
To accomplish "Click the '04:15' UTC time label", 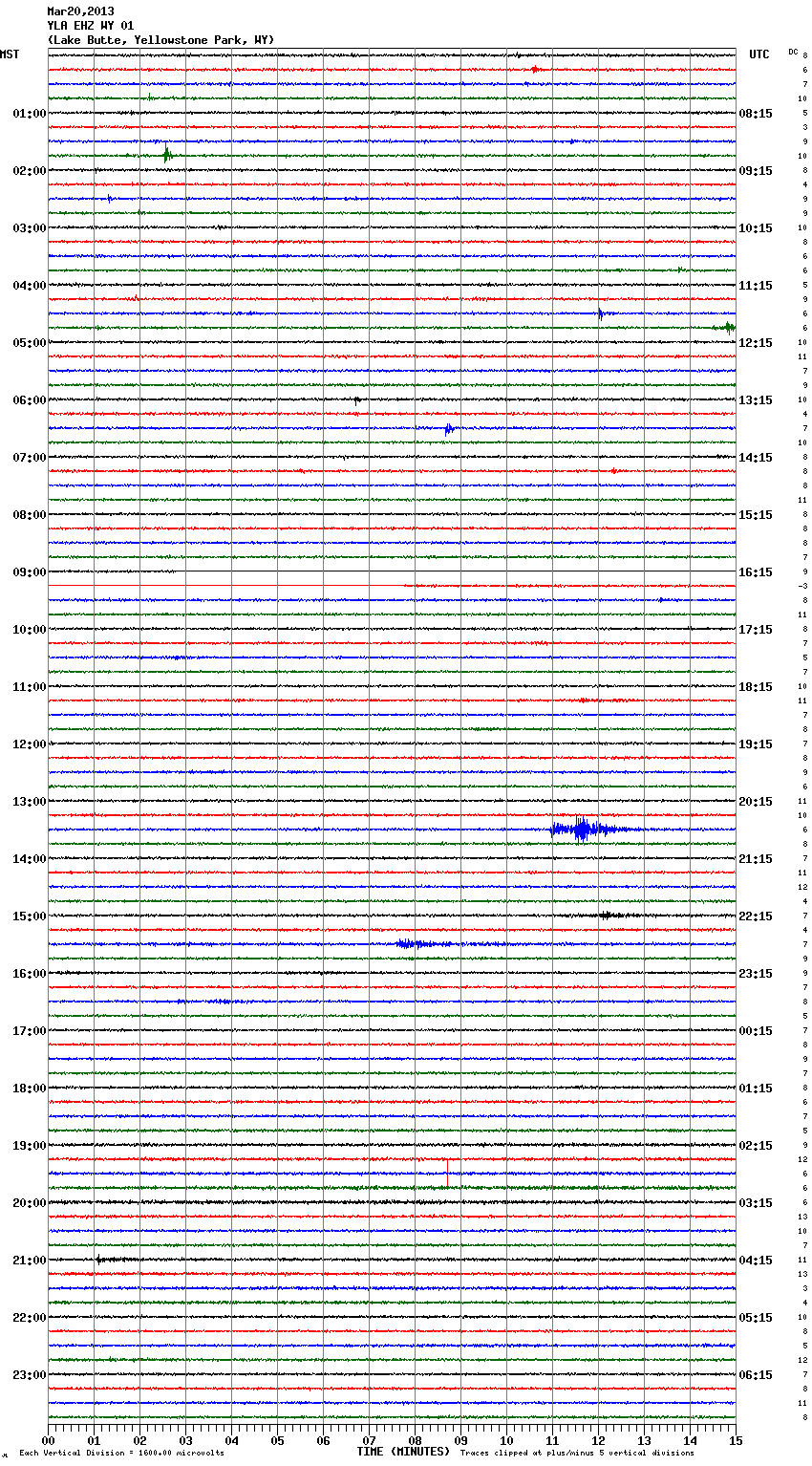I will pos(756,1261).
